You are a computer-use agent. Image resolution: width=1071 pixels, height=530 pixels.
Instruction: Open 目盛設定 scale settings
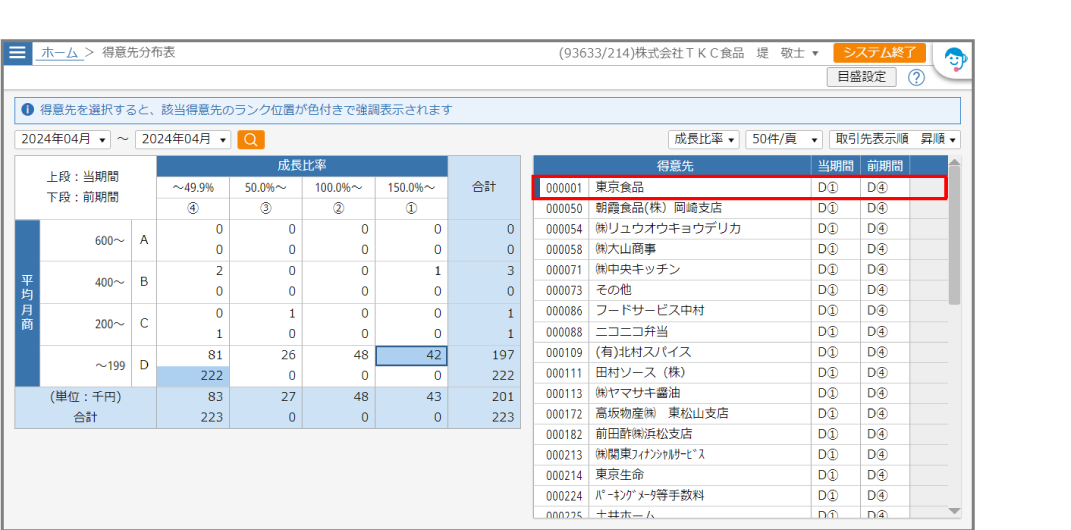click(x=861, y=77)
